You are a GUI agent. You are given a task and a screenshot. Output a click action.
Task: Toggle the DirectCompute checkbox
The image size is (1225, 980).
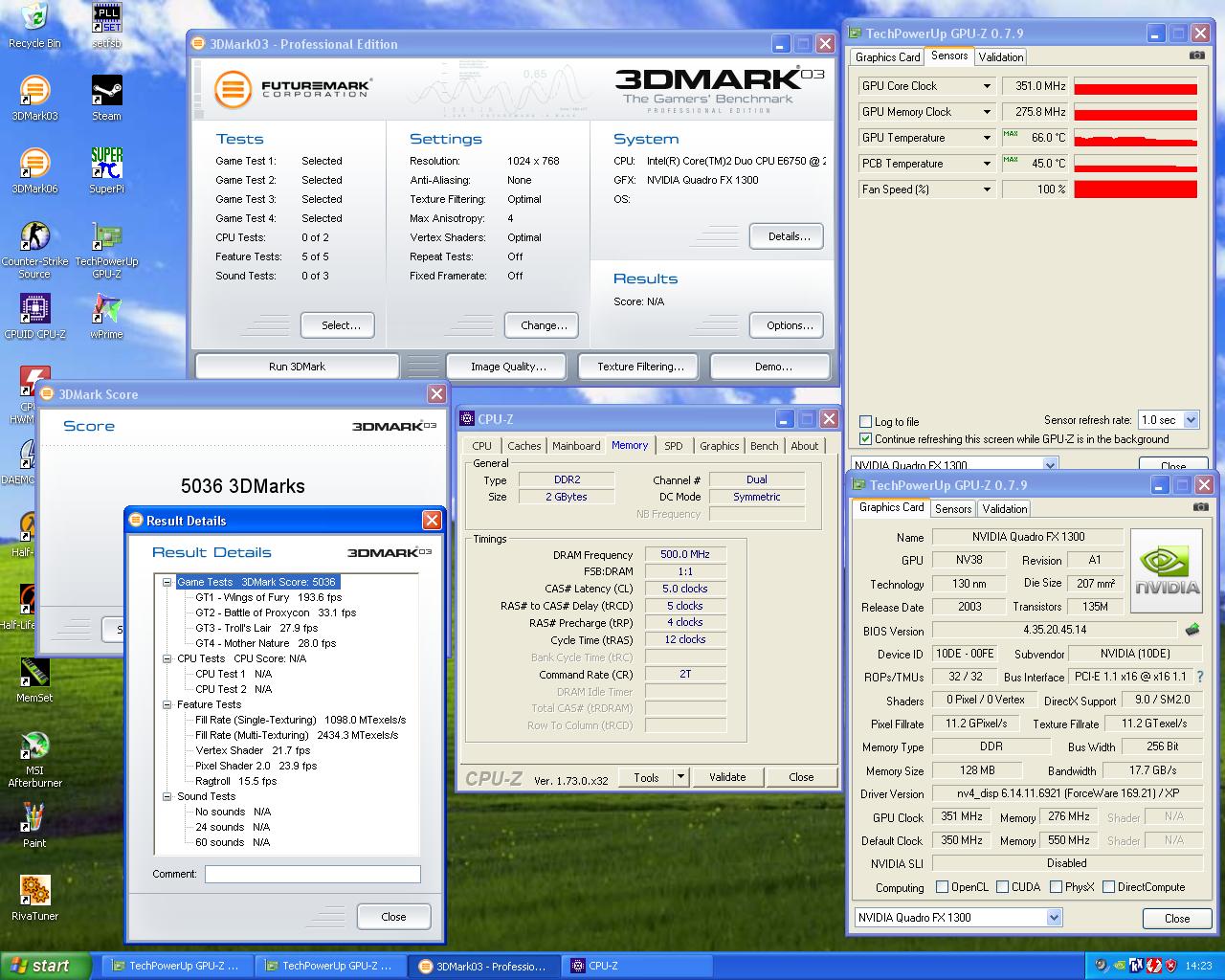(1108, 887)
